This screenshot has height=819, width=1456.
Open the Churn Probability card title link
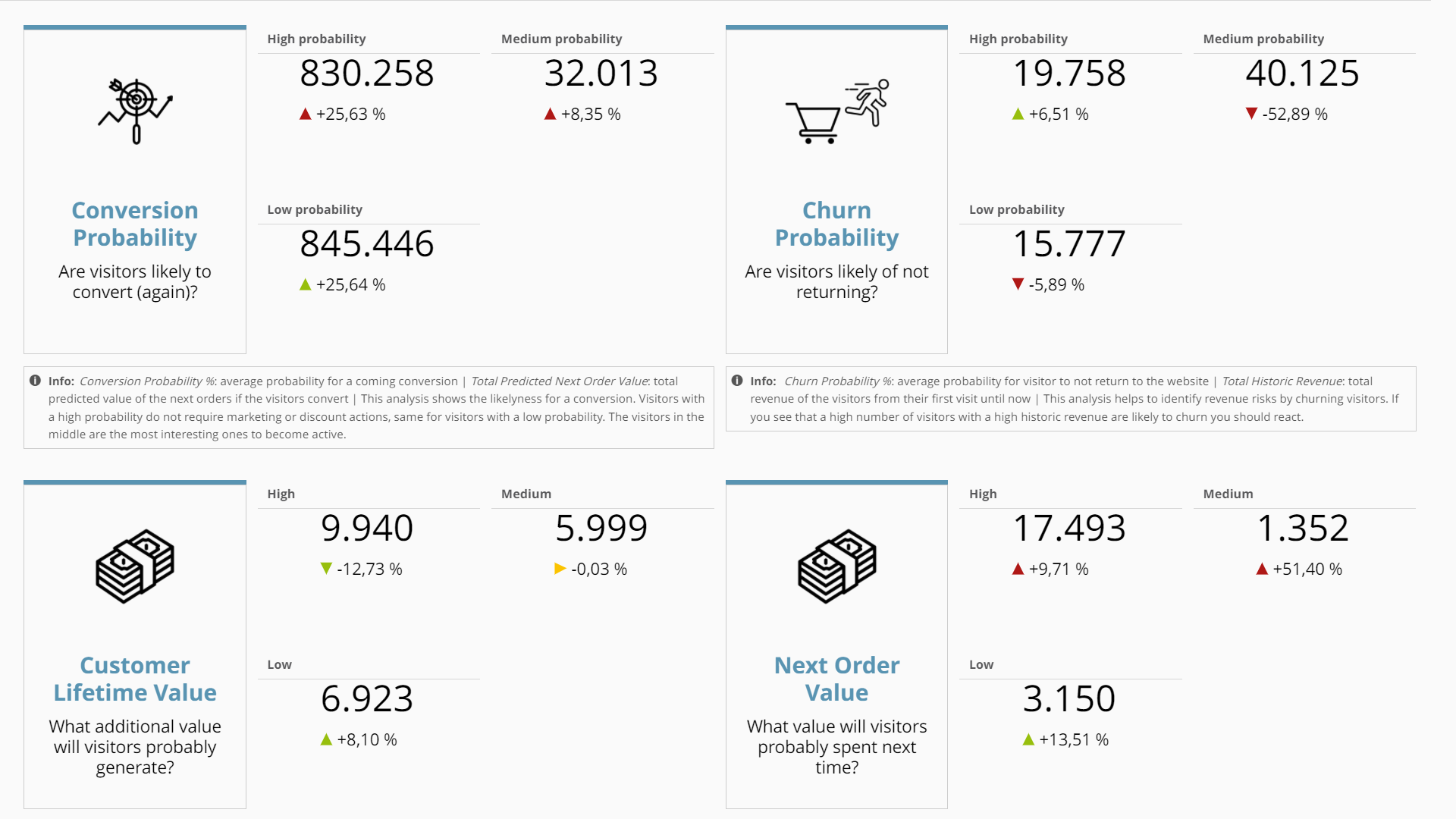836,224
